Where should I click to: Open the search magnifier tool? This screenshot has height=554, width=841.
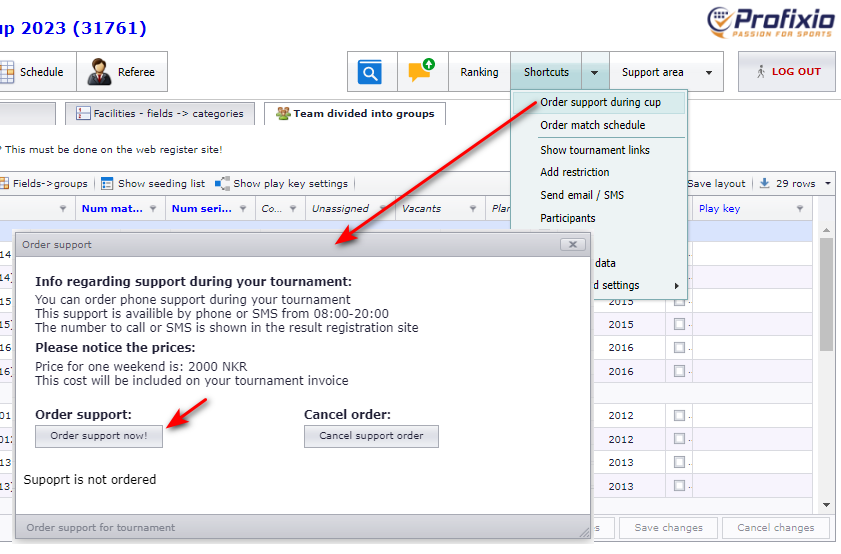coord(370,72)
